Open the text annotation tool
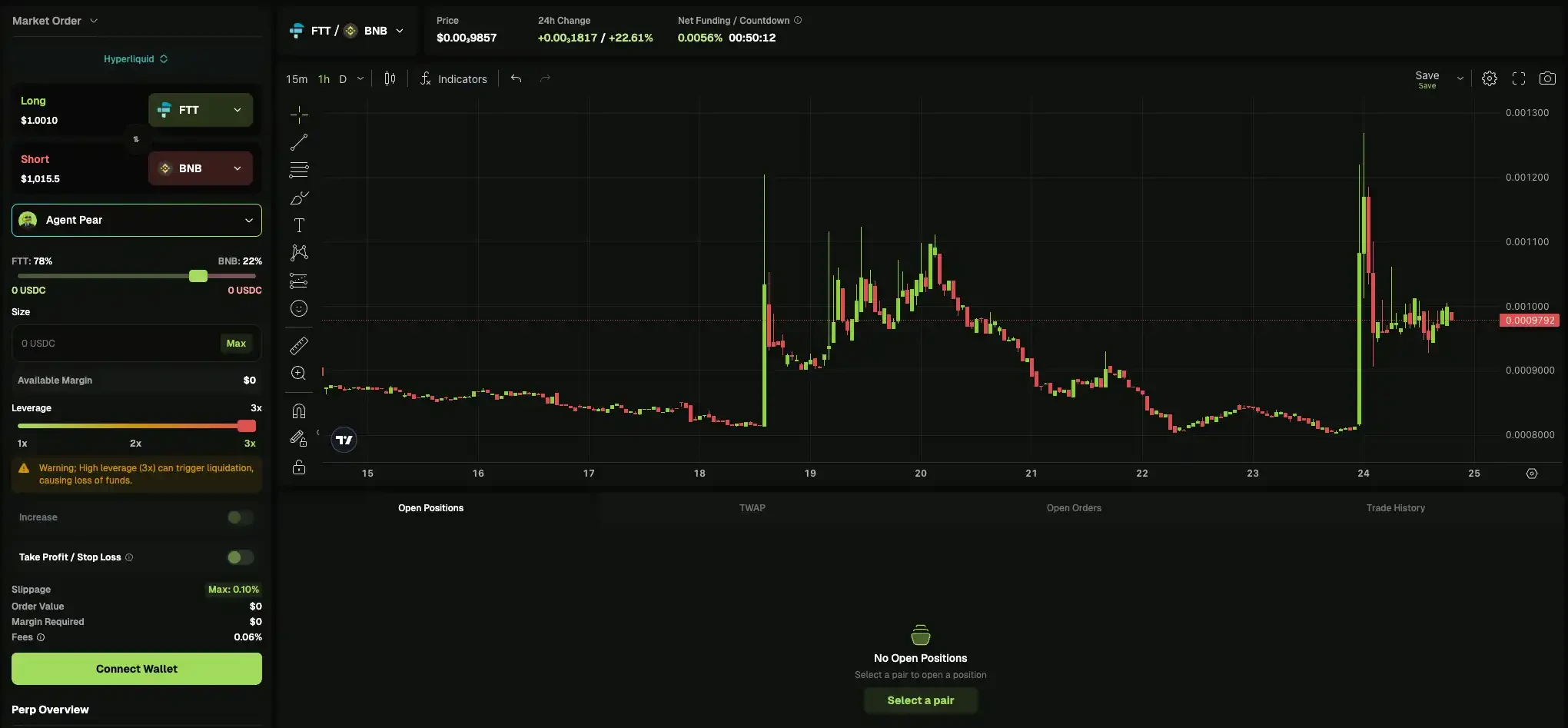 tap(299, 225)
